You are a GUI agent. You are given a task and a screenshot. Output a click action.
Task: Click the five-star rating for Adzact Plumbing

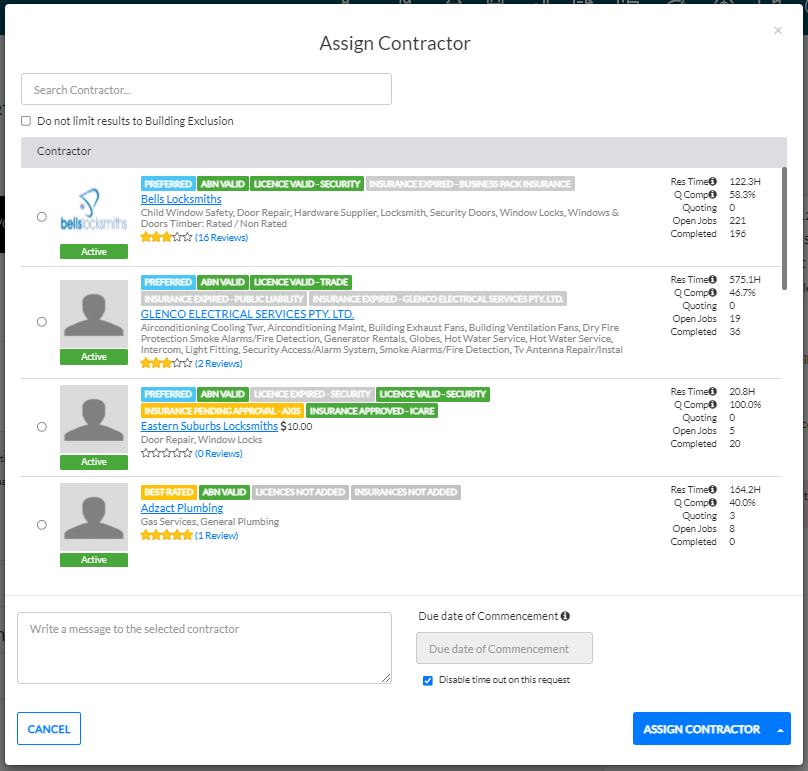point(166,535)
